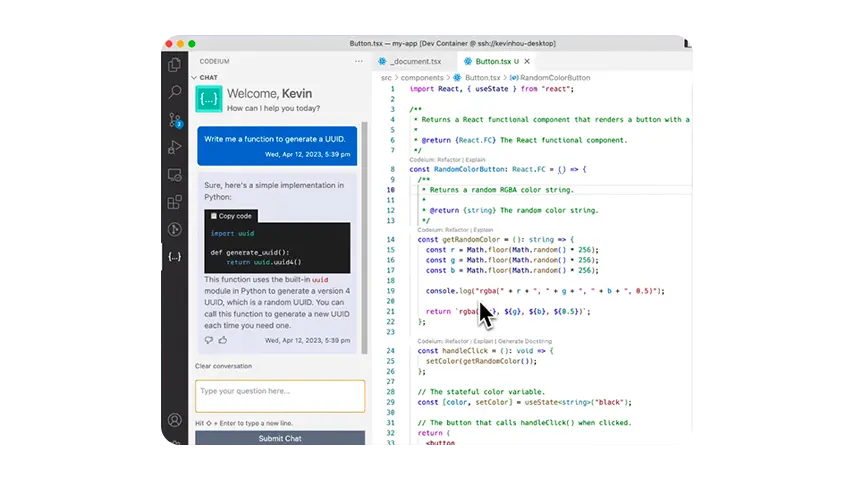Screen dimensions: 854x480
Task: Open the Remote Explorer view
Action: click(175, 175)
